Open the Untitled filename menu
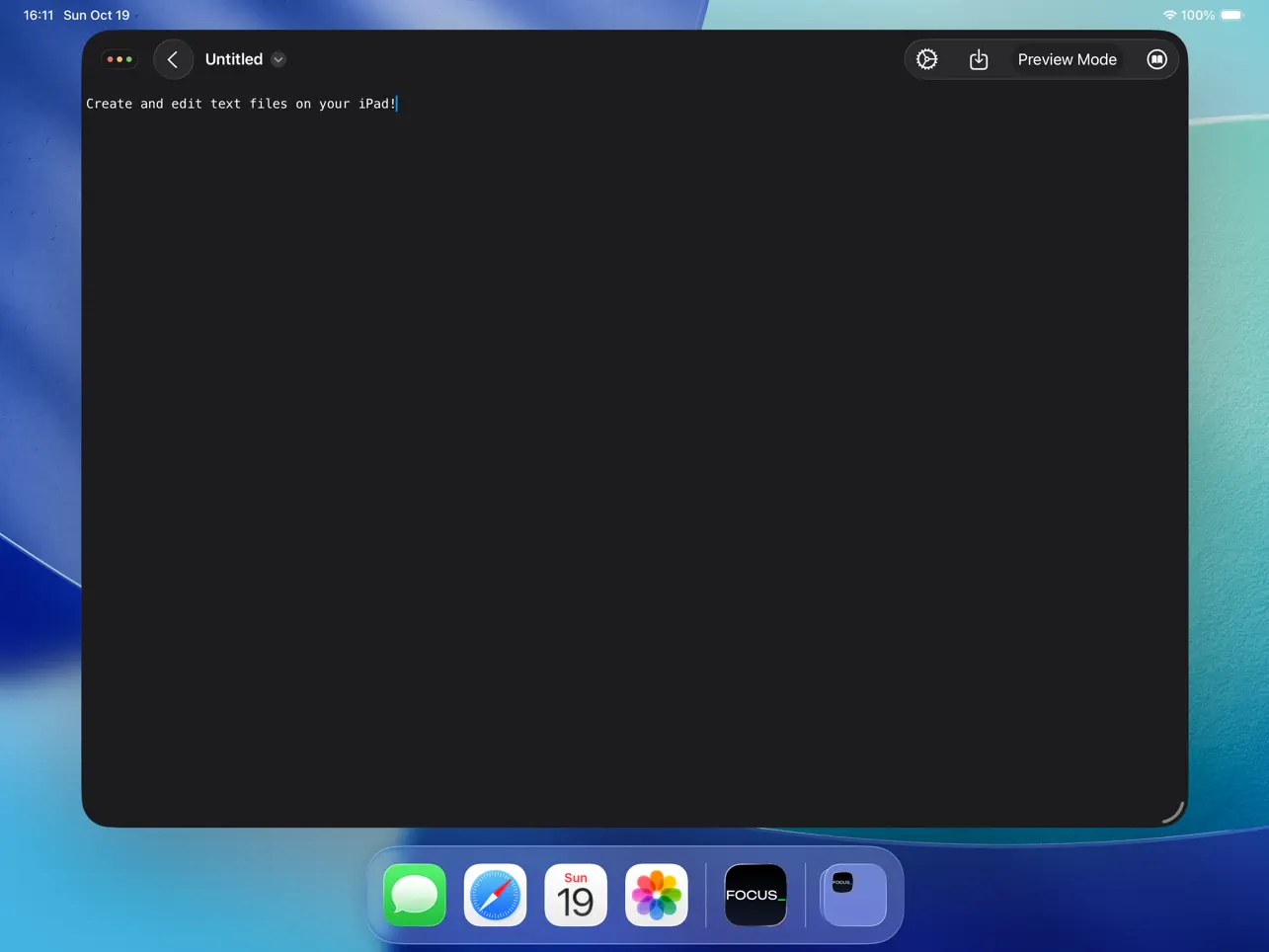This screenshot has width=1269, height=952. coord(234,59)
